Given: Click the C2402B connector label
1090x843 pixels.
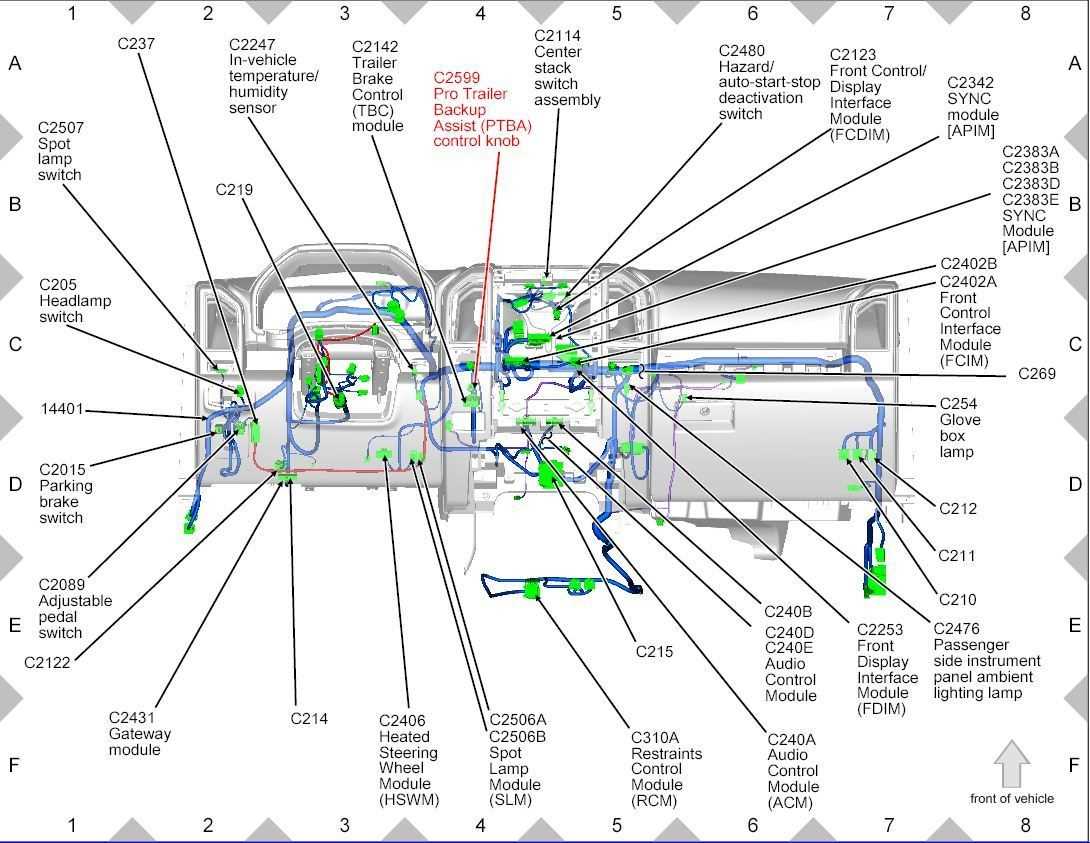Looking at the screenshot, I should point(968,264).
